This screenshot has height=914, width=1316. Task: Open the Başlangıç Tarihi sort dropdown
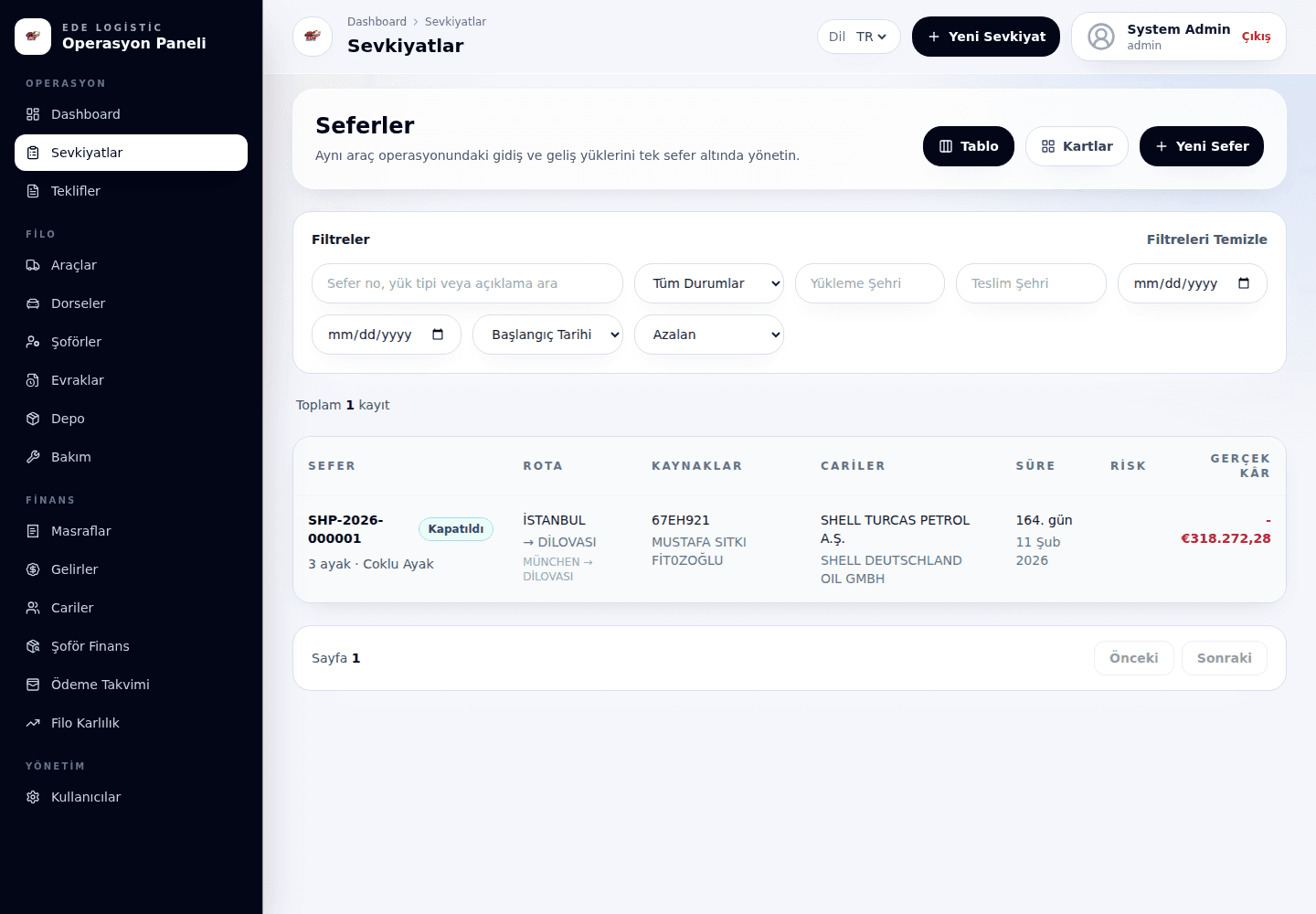[547, 335]
